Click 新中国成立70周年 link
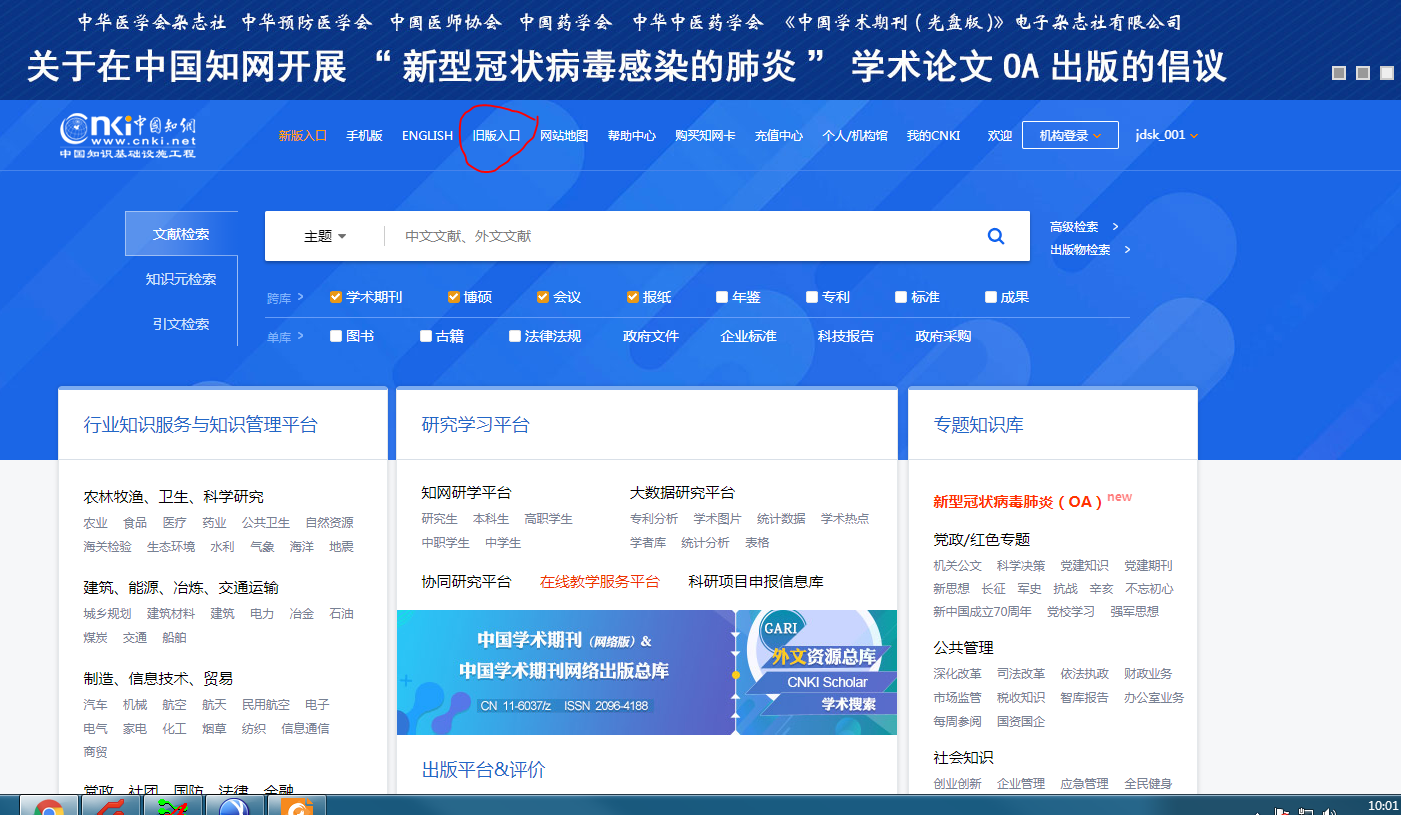This screenshot has width=1401, height=815. tap(982, 611)
